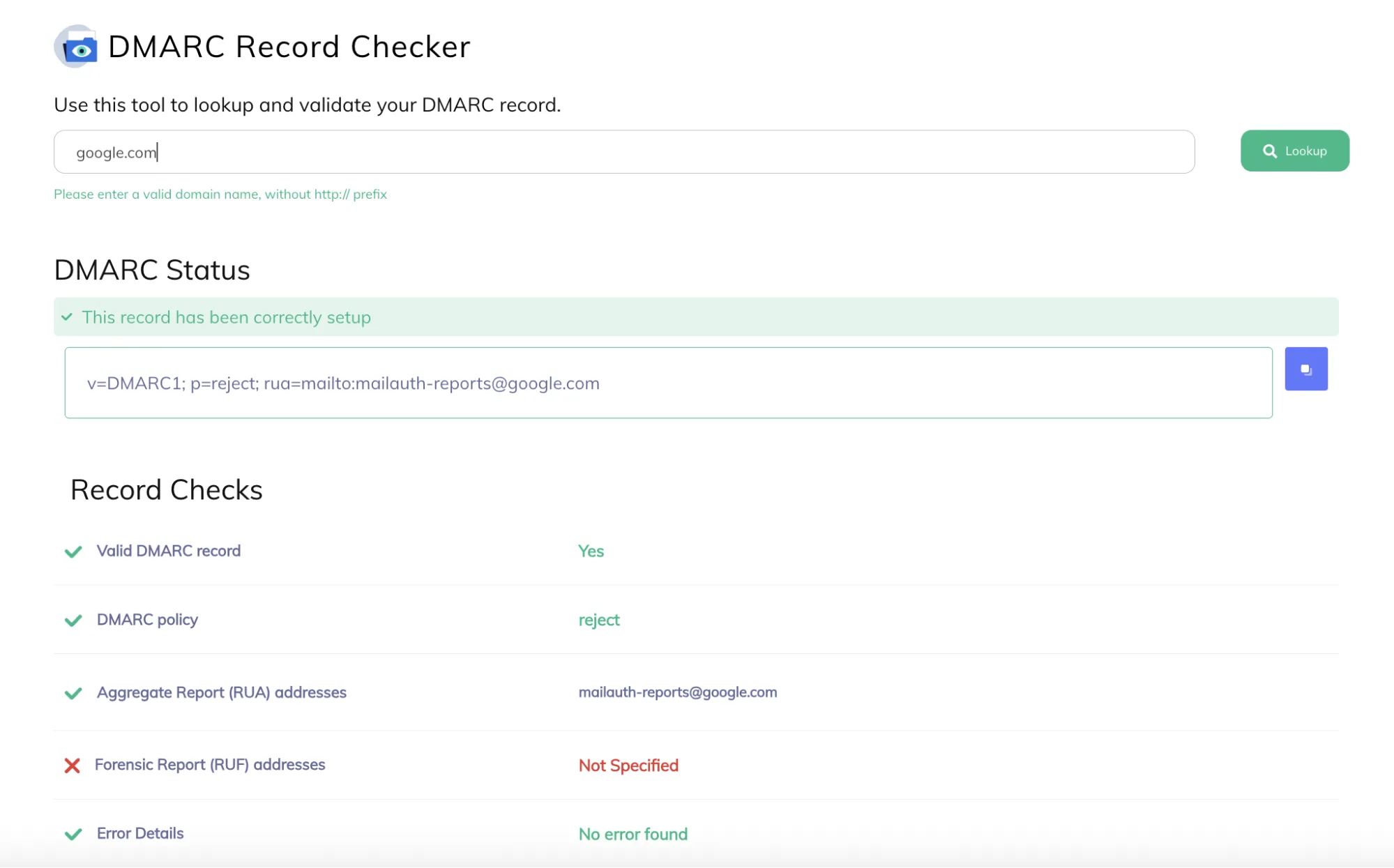Click the 'DMARC Status' heading

click(x=152, y=270)
